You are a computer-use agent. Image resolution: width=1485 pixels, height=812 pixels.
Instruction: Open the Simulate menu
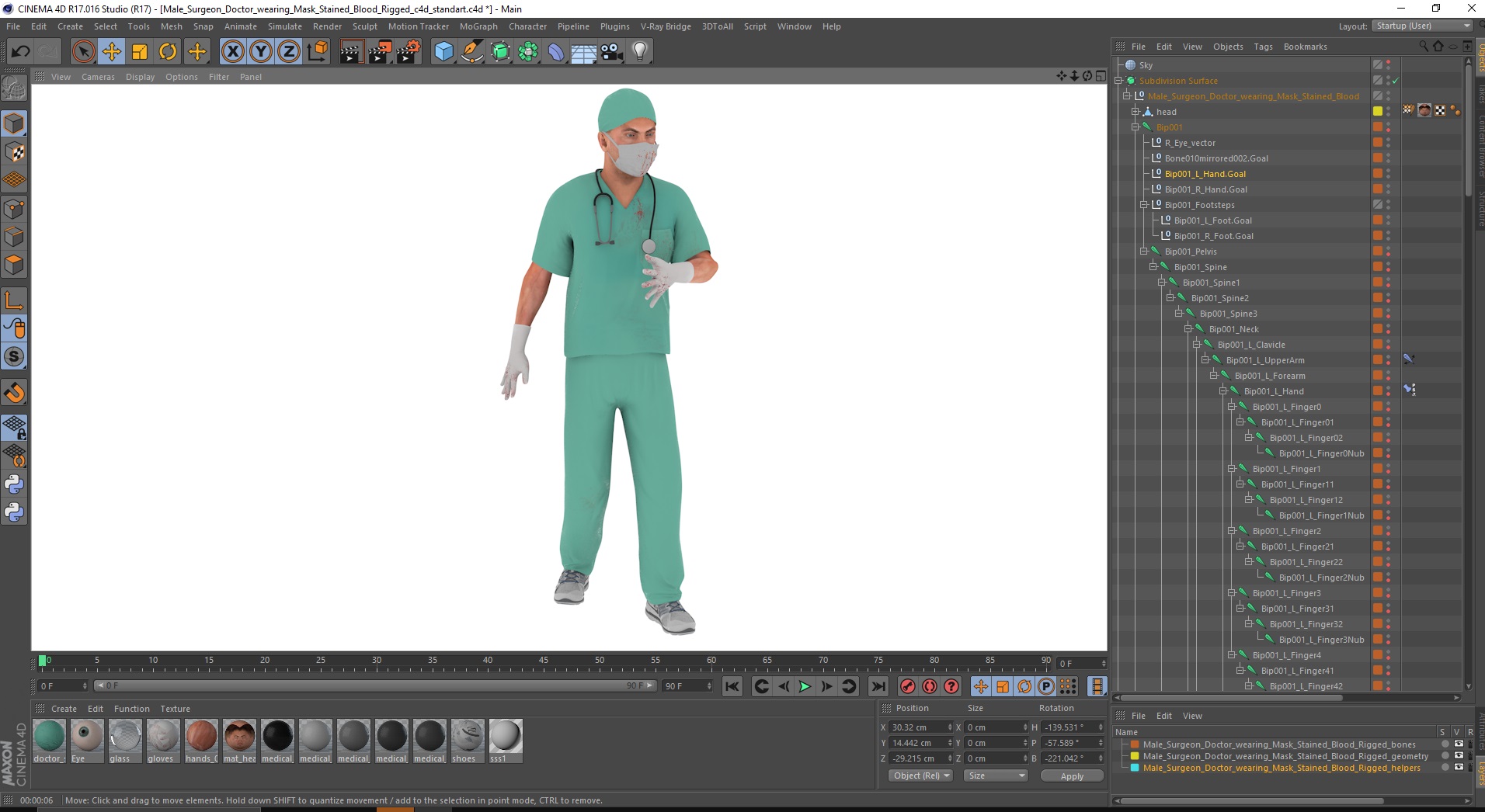click(284, 26)
